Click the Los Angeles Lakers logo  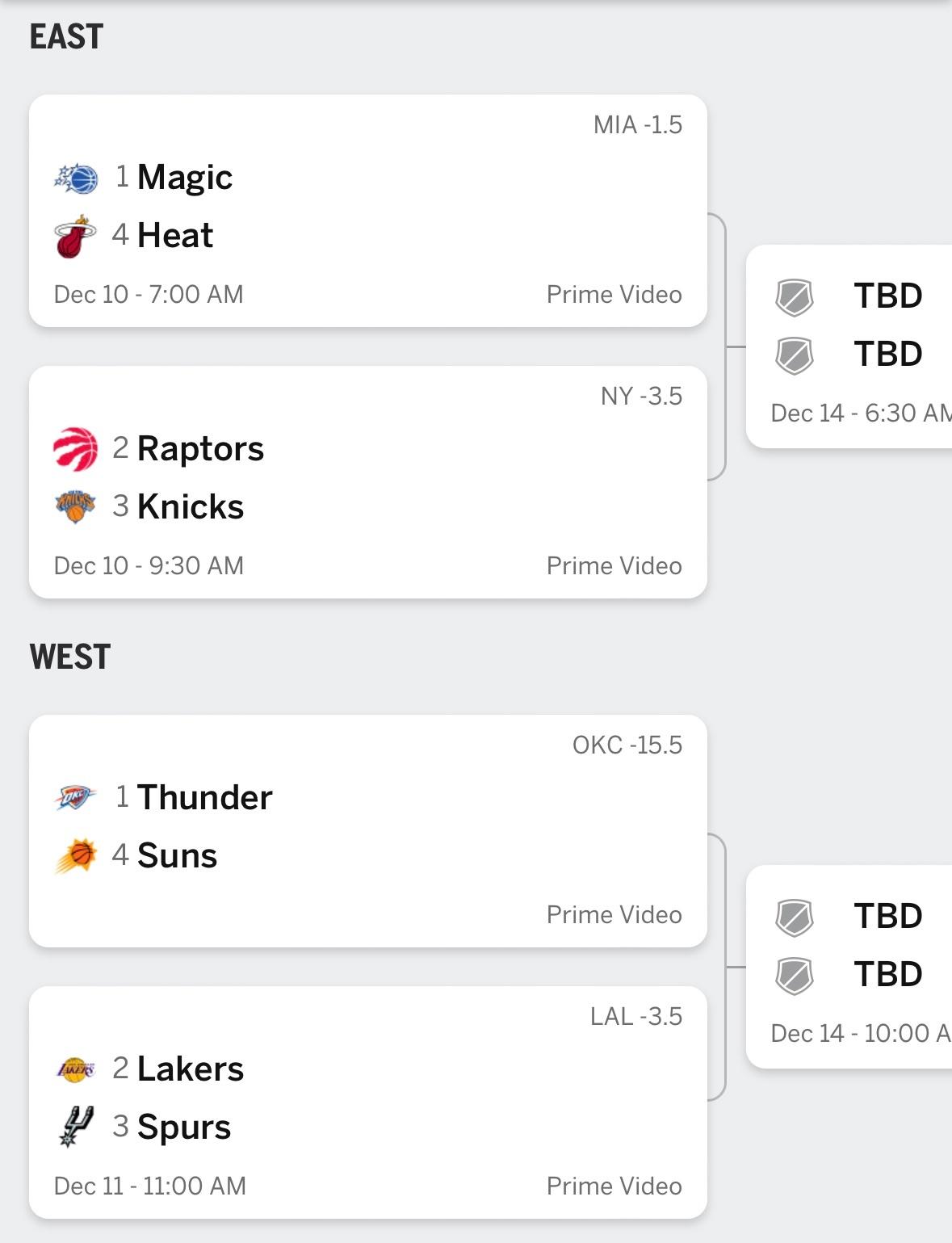coord(76,1069)
